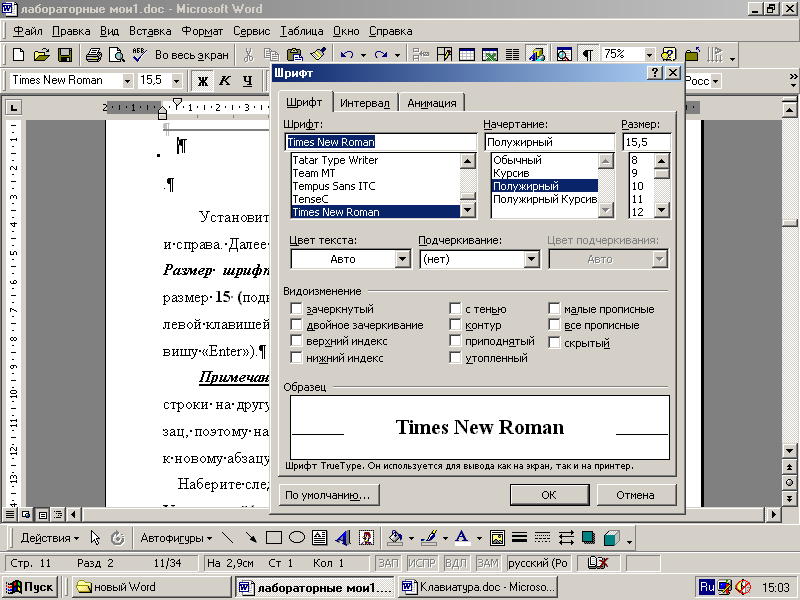Apply underline with the Ч button
This screenshot has width=800, height=600.
point(247,81)
